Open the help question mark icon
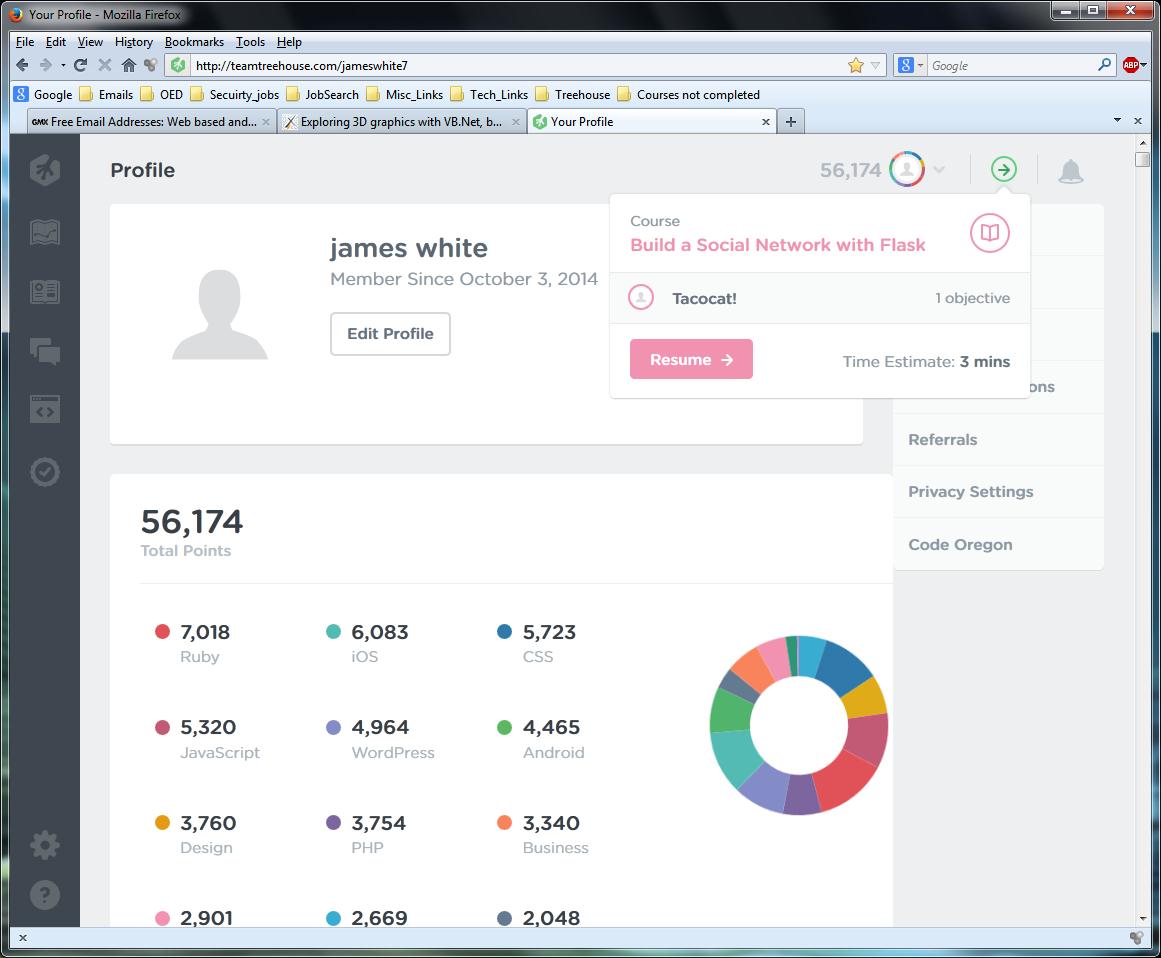This screenshot has width=1161, height=958. 45,895
